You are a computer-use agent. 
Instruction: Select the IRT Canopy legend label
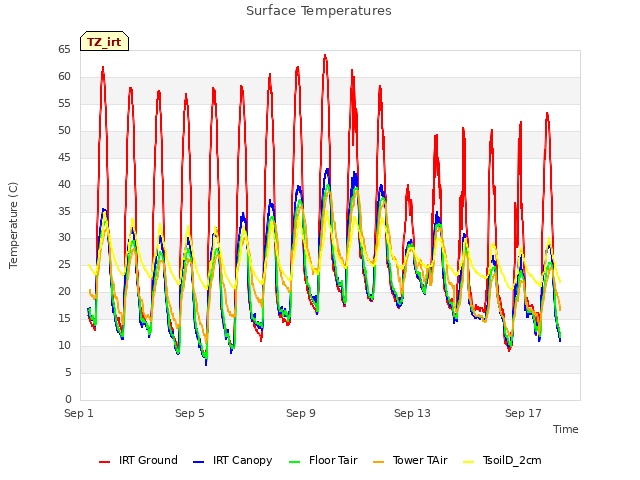point(242,460)
